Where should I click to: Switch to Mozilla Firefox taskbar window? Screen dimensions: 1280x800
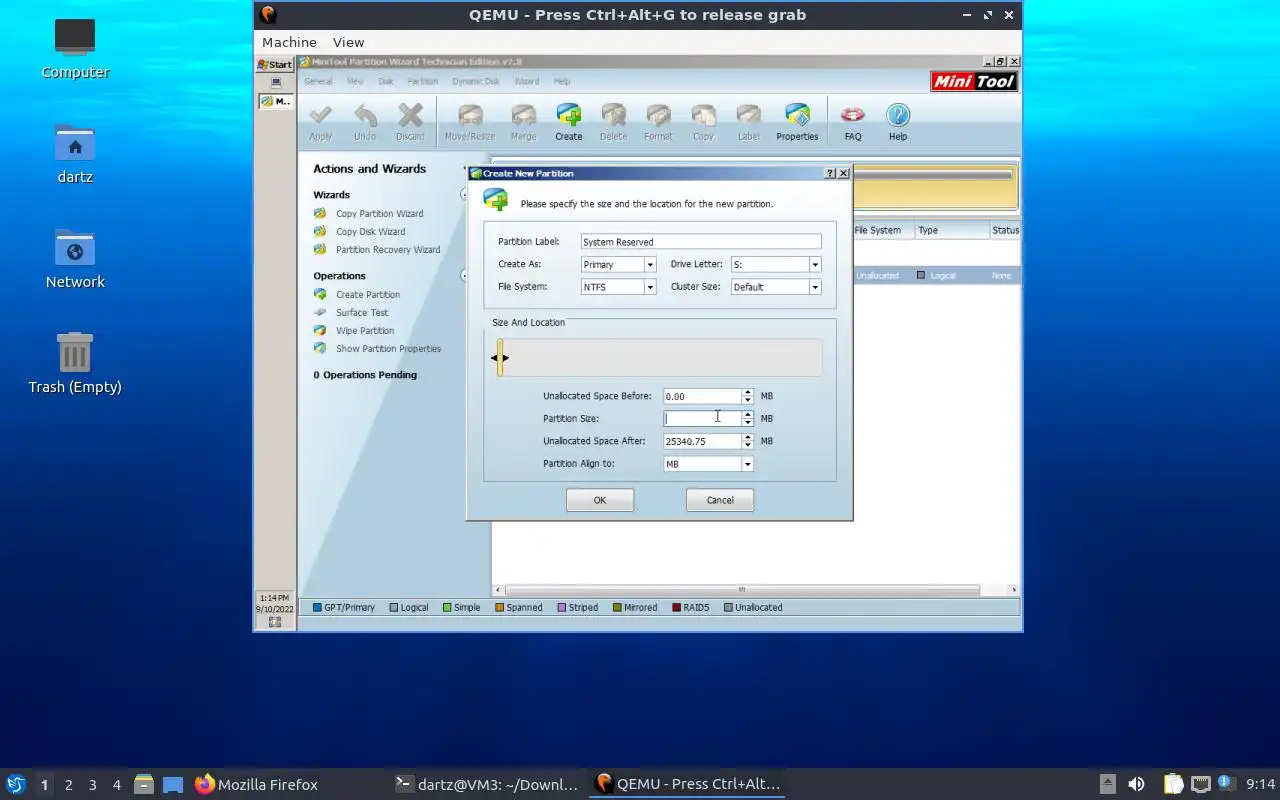(257, 785)
